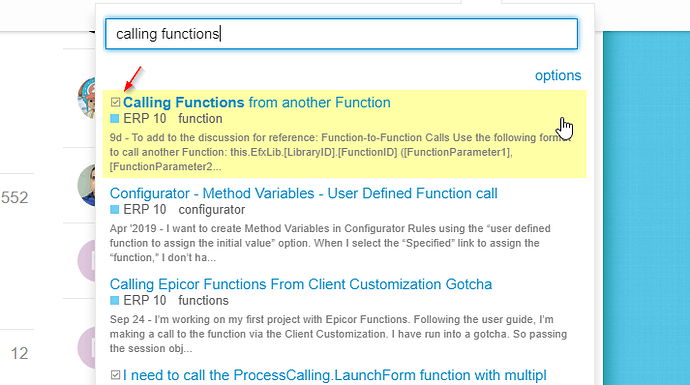Image resolution: width=690 pixels, height=385 pixels.
Task: Click the 552 count in topic list
Action: [15, 198]
